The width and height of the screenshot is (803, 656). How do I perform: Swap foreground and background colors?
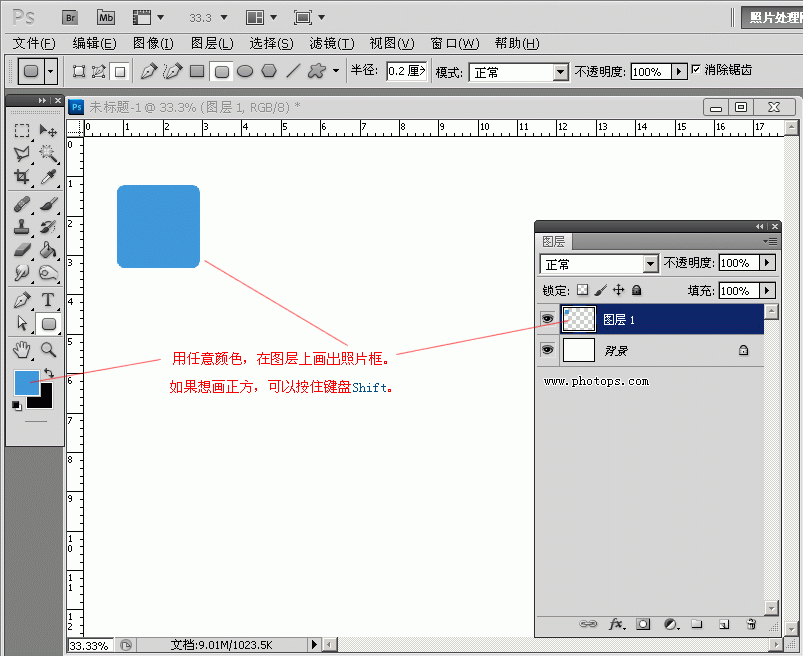point(49,373)
